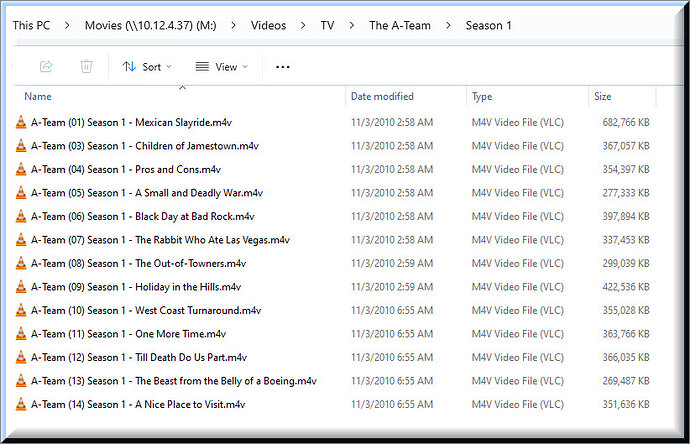This screenshot has height=444, width=690.
Task: Click the size value 397,894 KB
Action: pyautogui.click(x=626, y=216)
